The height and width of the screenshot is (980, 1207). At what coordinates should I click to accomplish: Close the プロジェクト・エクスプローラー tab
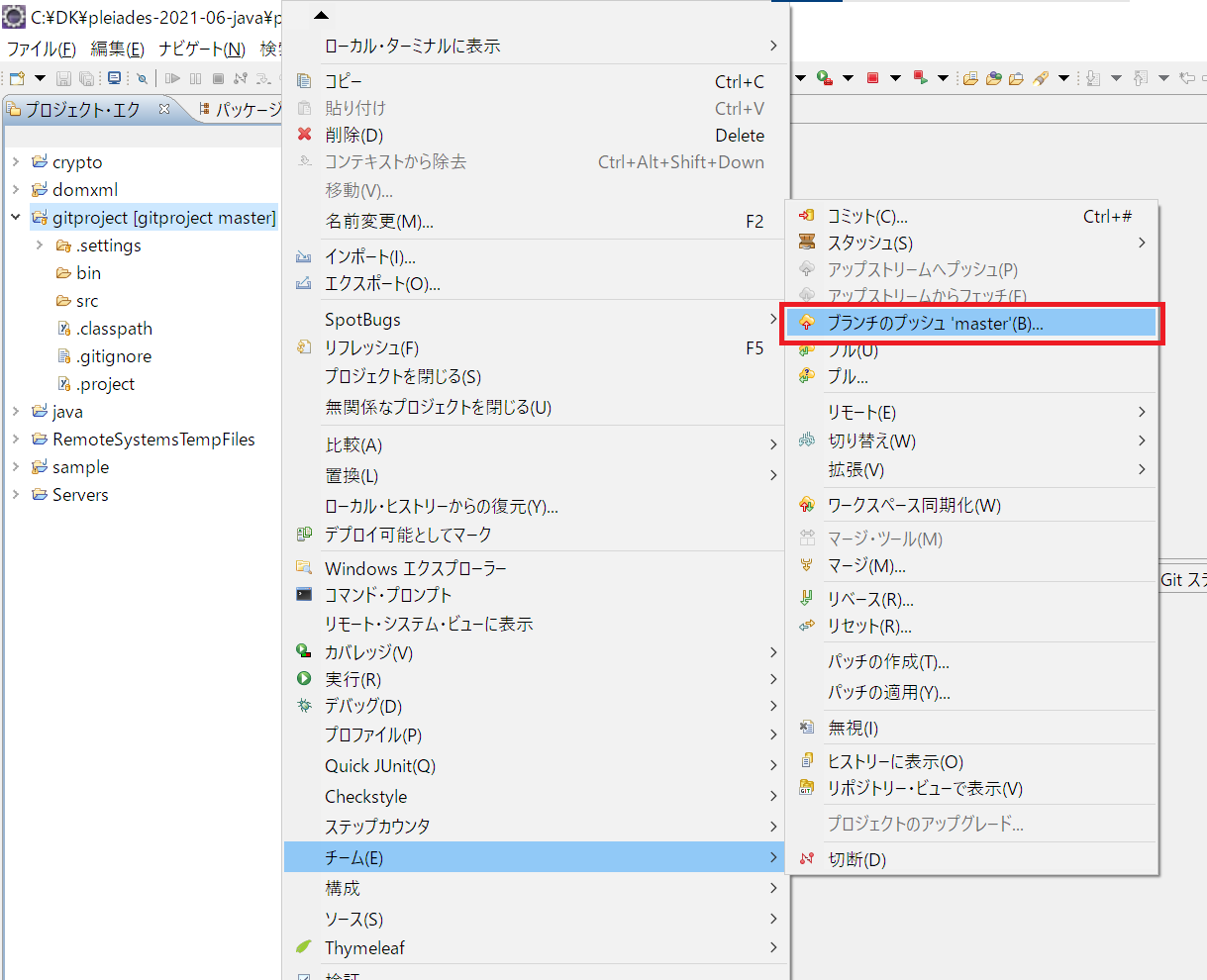(165, 109)
